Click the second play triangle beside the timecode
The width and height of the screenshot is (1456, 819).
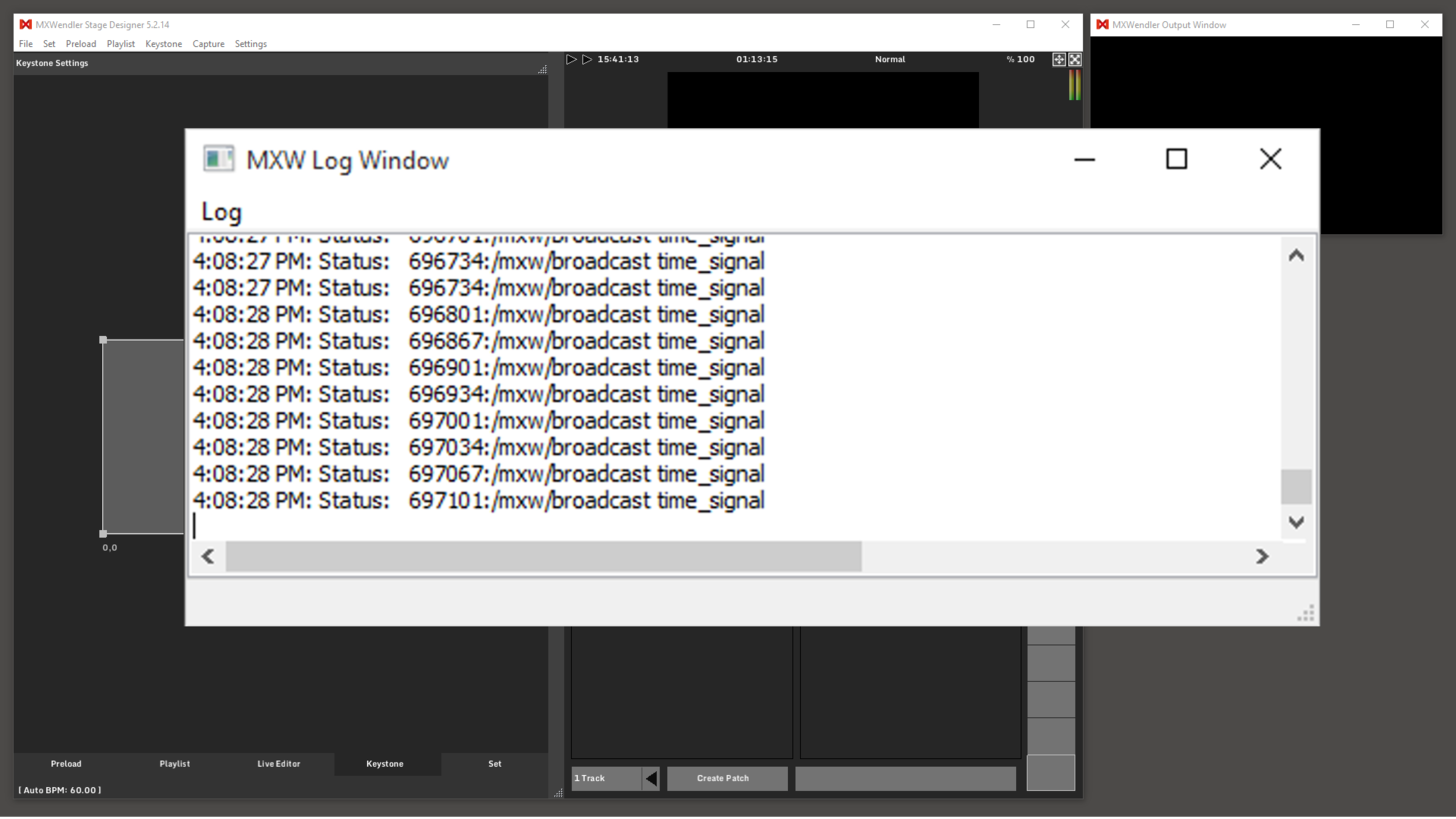pos(587,60)
